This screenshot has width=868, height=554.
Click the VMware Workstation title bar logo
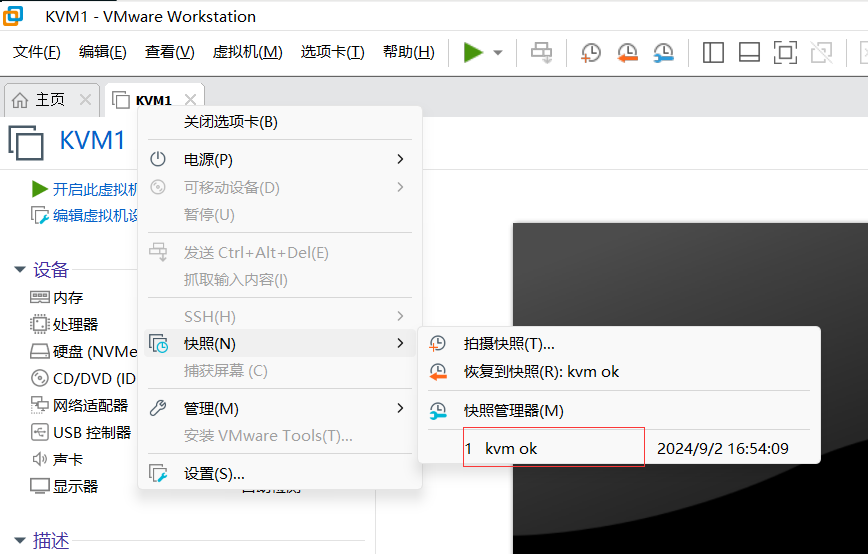coord(13,15)
